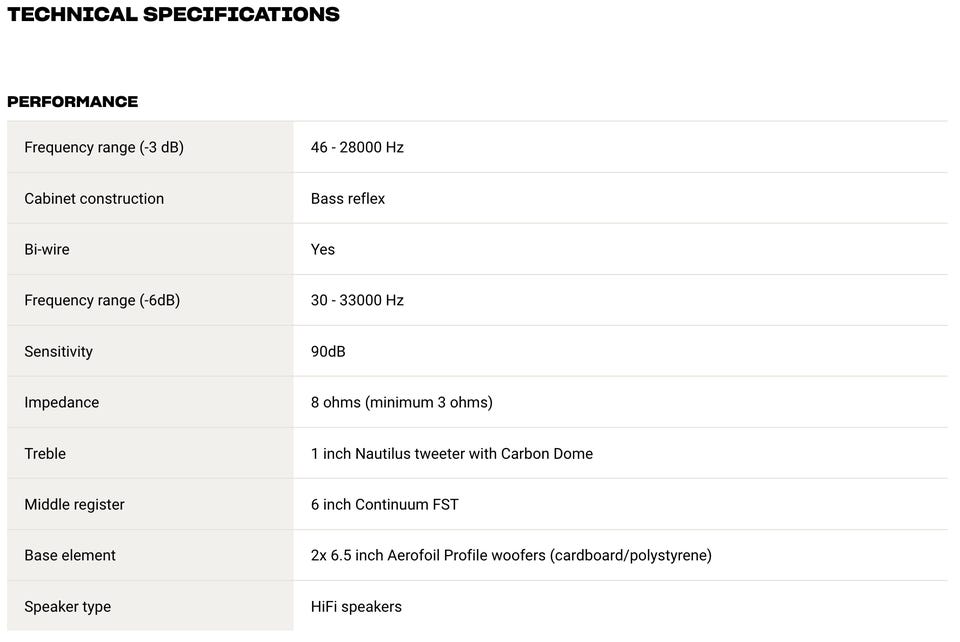This screenshot has width=960, height=642.
Task: Click the HiFi speakers value
Action: tap(356, 606)
